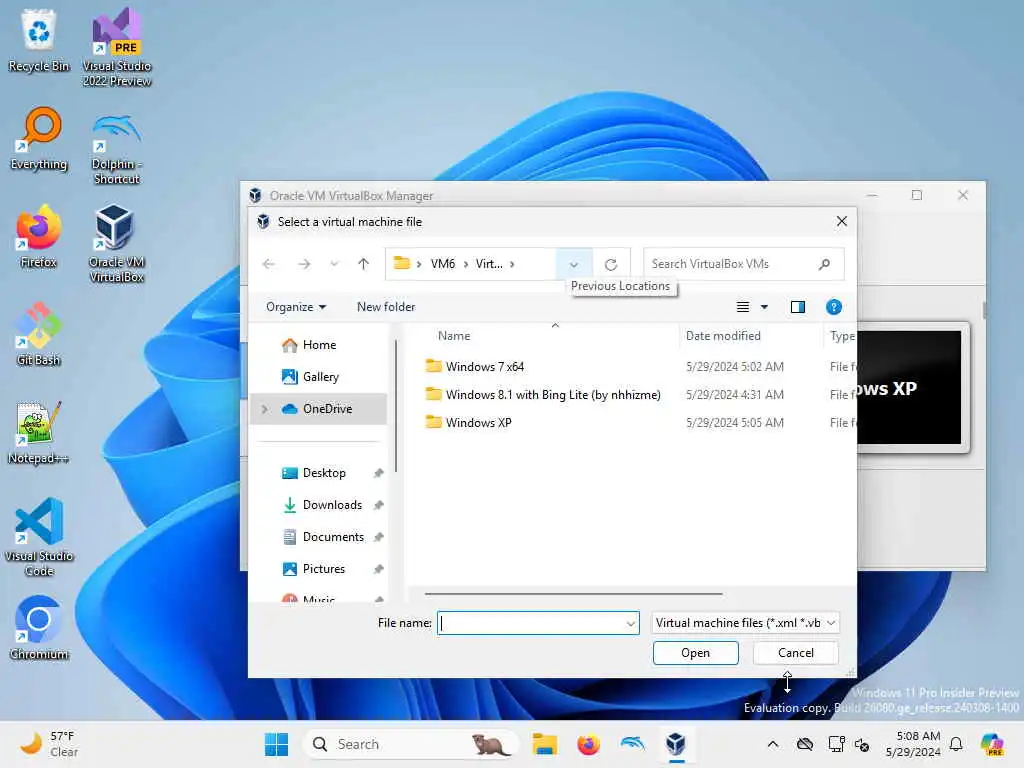
Task: Launch Everything search desktop icon
Action: click(x=39, y=138)
